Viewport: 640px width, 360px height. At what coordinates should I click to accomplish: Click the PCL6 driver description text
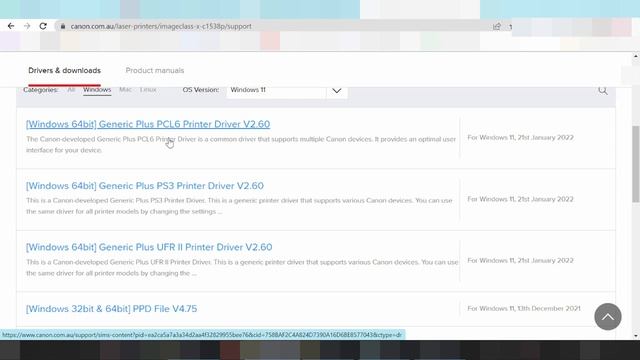241,144
